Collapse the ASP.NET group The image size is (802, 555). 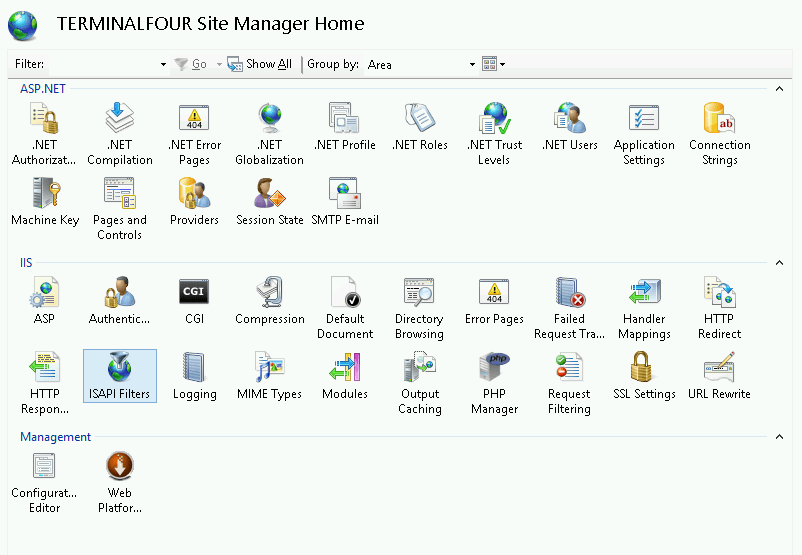(779, 89)
